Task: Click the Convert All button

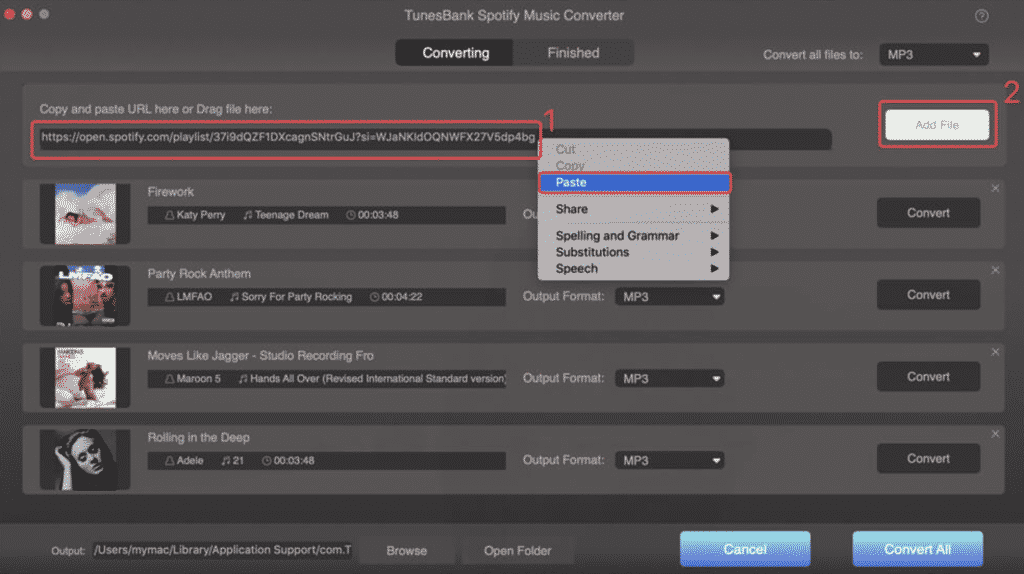Action: coord(917,549)
